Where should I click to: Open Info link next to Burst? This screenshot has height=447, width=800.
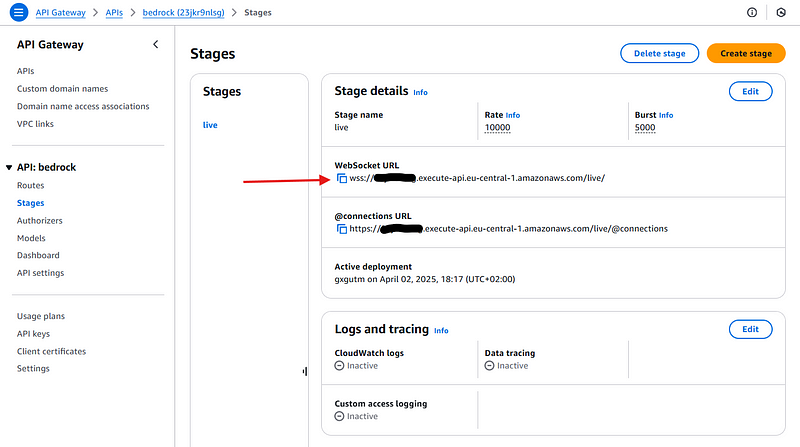click(x=665, y=115)
